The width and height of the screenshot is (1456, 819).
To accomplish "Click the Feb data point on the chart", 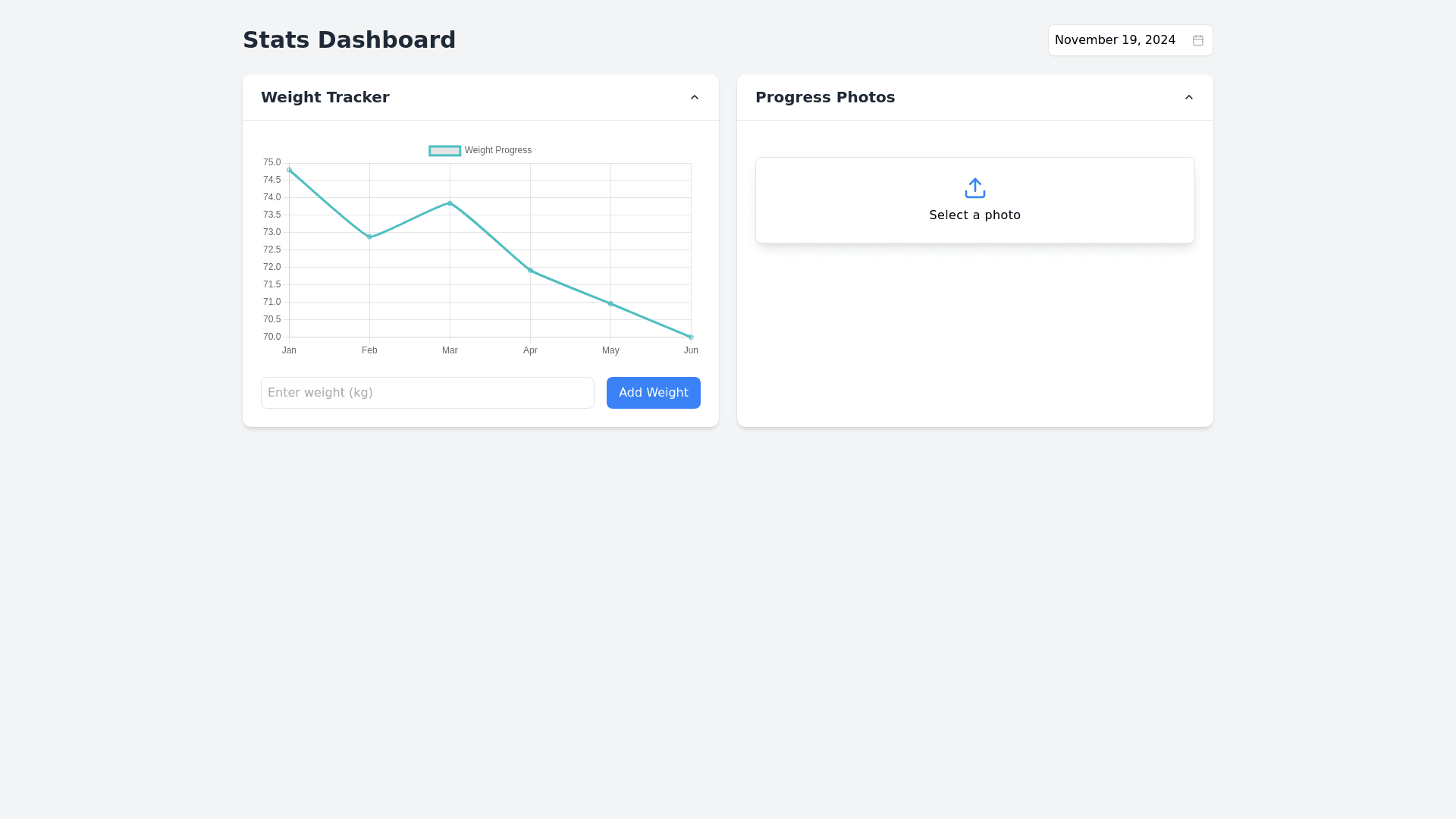I will click(x=369, y=237).
